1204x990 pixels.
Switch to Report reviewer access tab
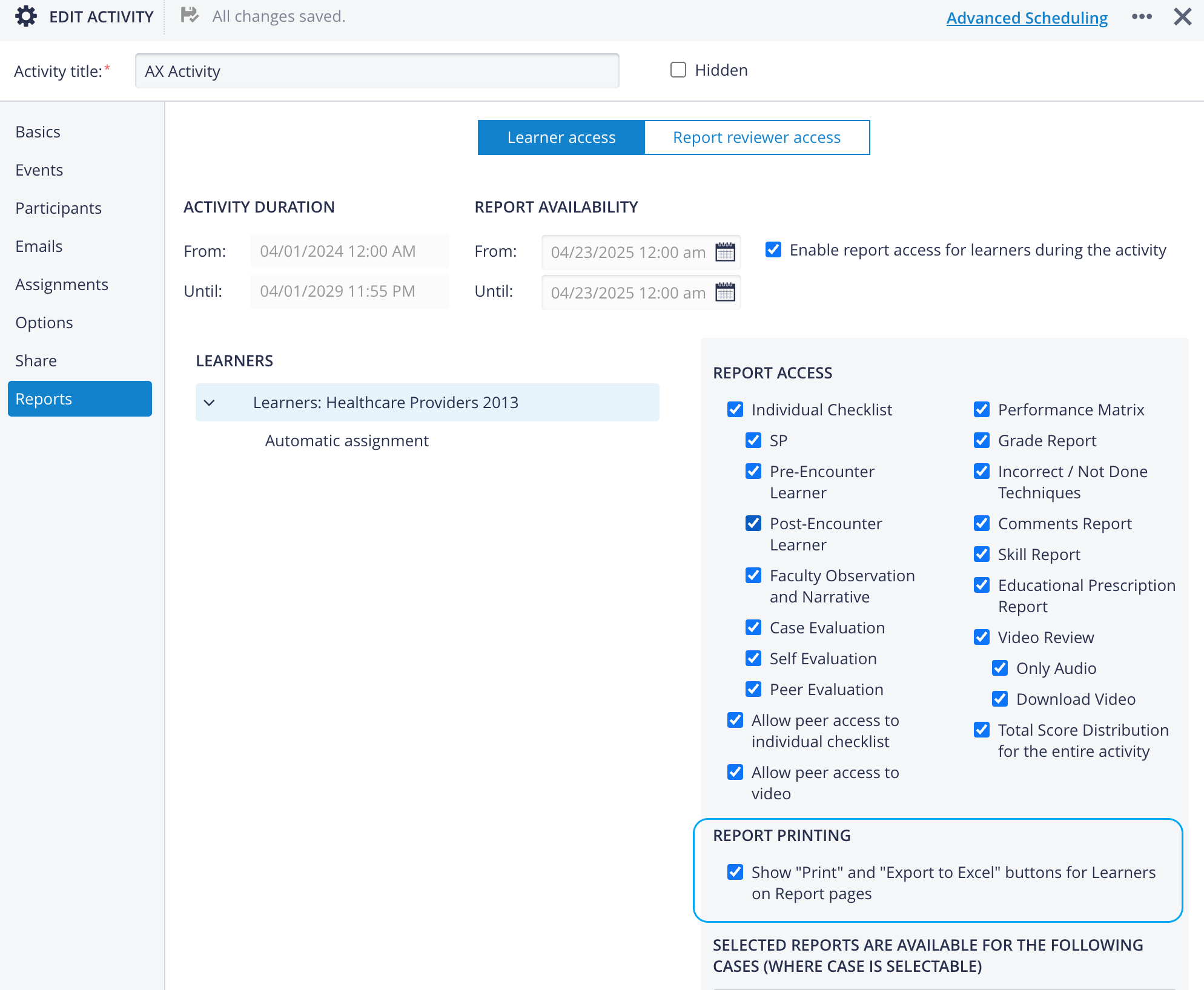coord(757,137)
